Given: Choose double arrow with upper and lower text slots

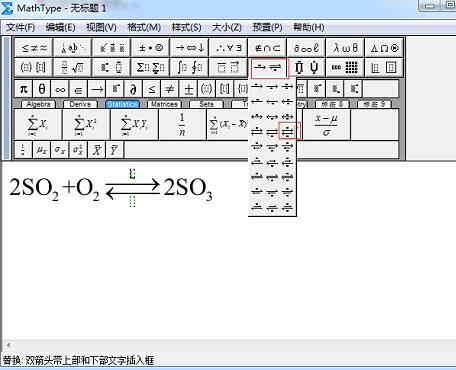Looking at the screenshot, I should (288, 131).
